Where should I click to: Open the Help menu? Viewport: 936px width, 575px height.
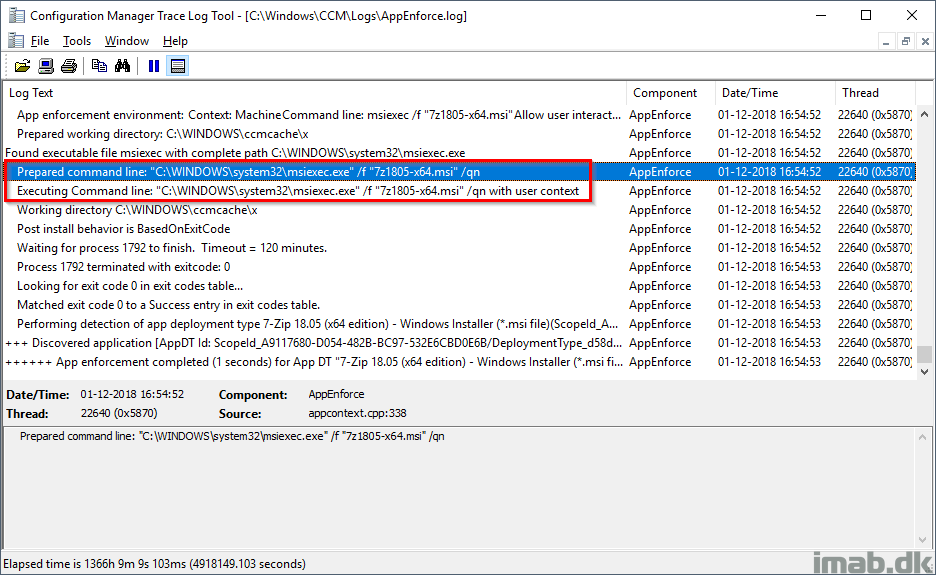(x=175, y=41)
